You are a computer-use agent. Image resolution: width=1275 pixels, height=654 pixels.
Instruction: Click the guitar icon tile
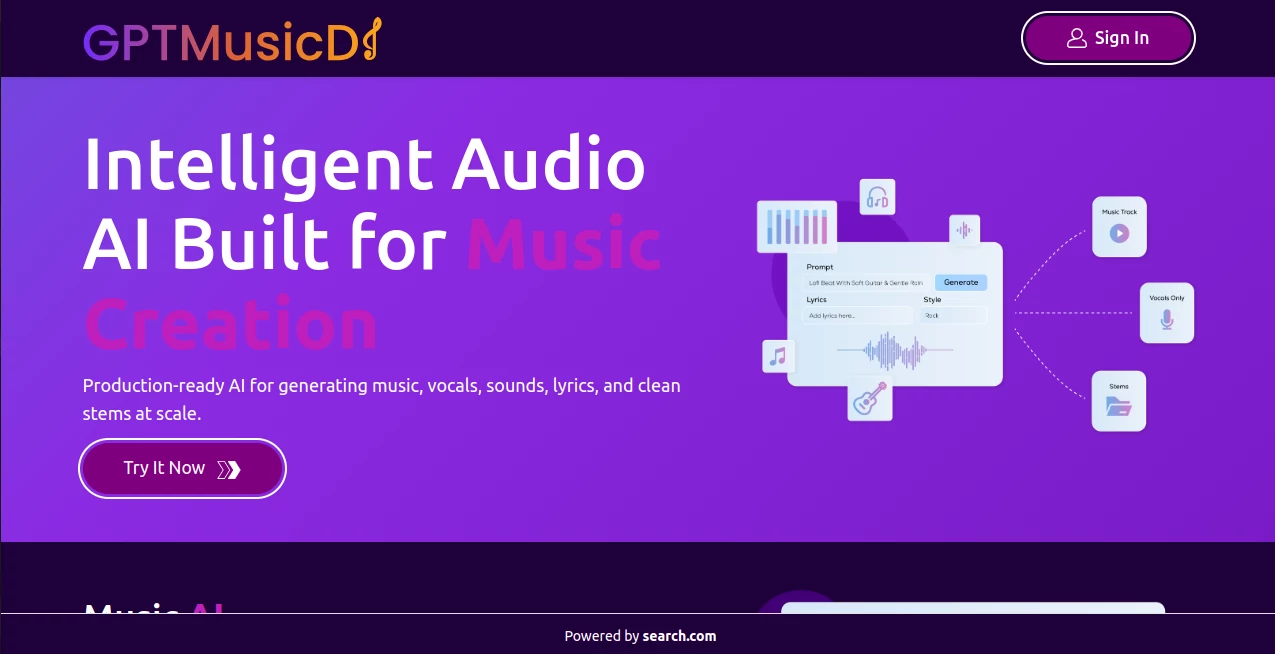click(870, 398)
